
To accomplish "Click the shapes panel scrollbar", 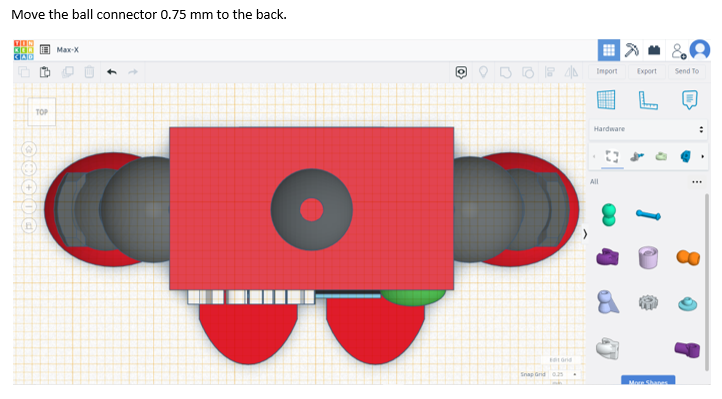I will click(x=707, y=282).
